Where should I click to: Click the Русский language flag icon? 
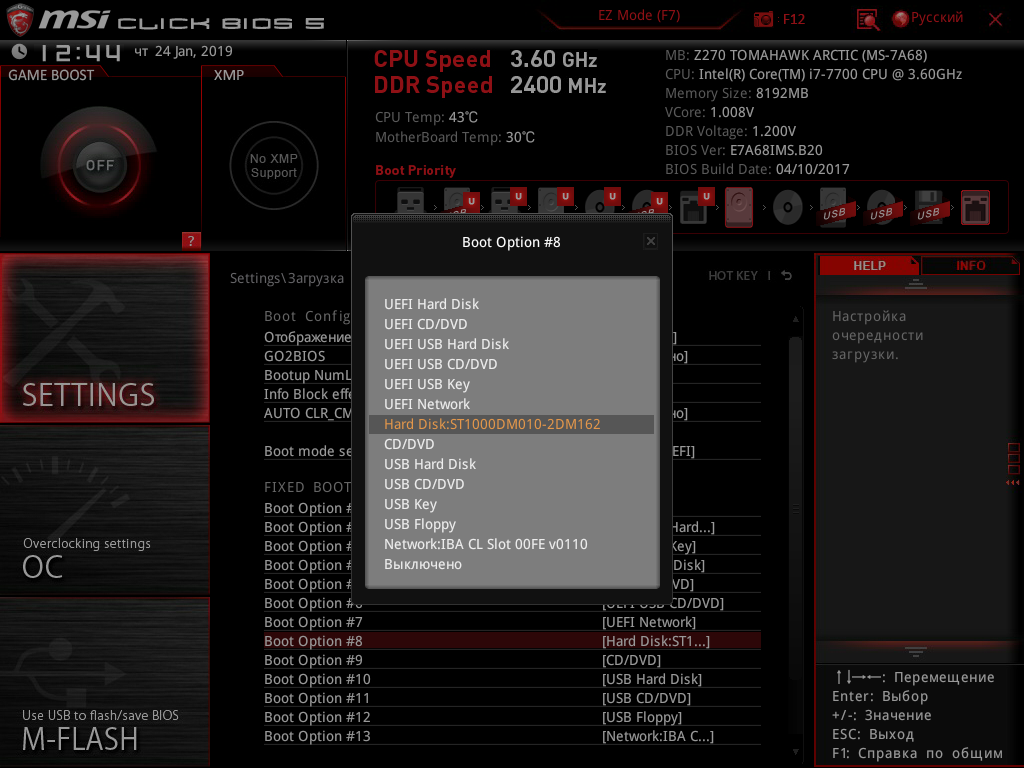click(900, 18)
